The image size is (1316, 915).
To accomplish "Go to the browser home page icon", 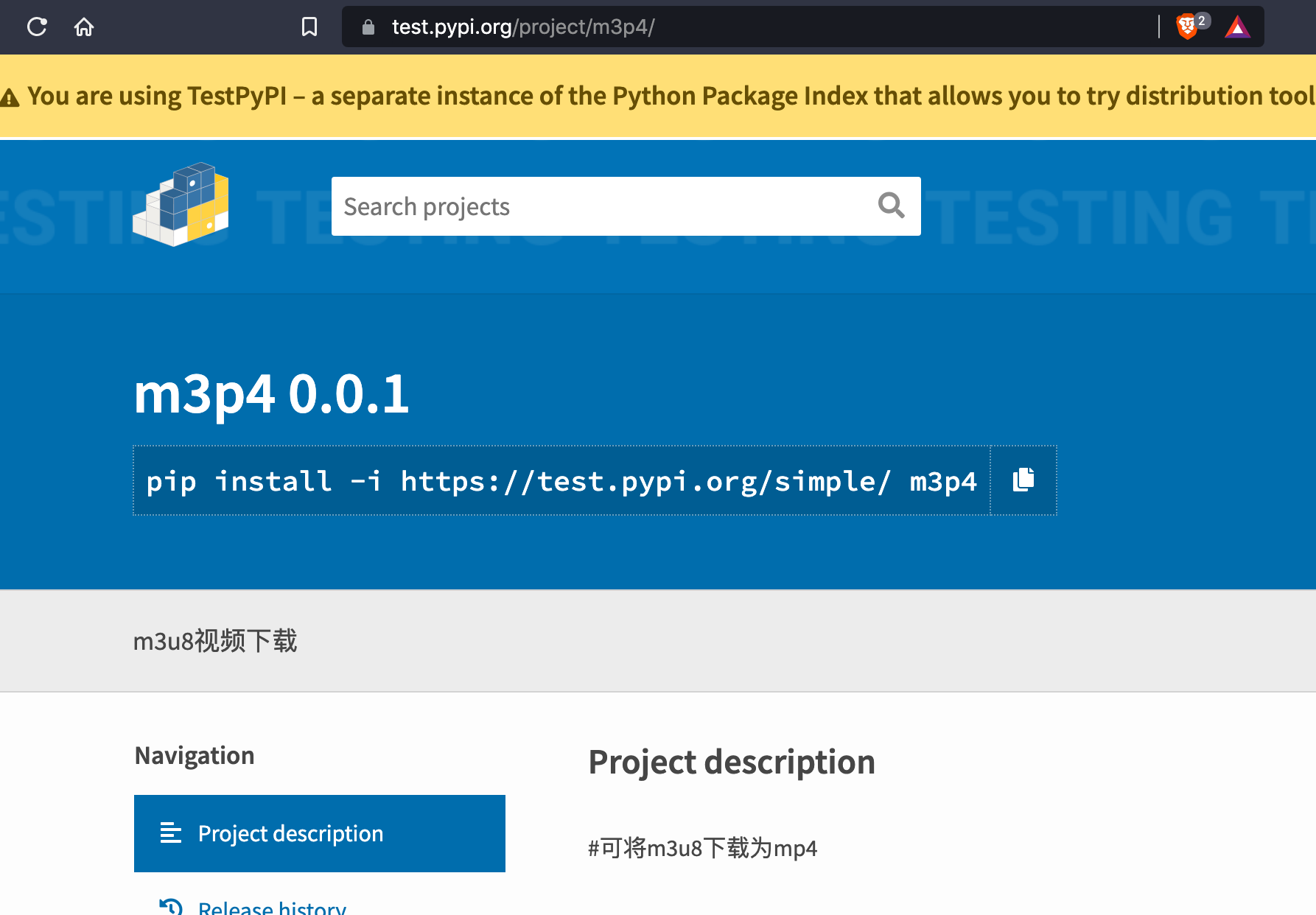I will point(84,27).
